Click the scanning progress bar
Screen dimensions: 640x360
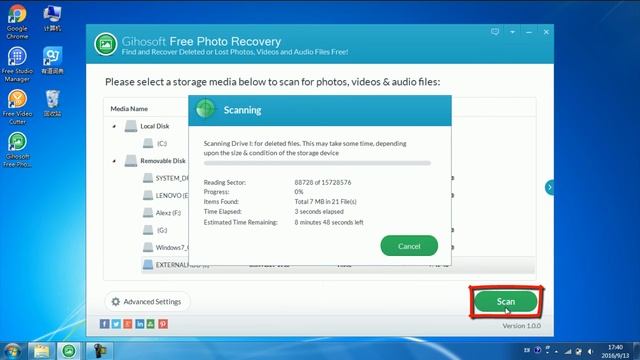[x=317, y=163]
